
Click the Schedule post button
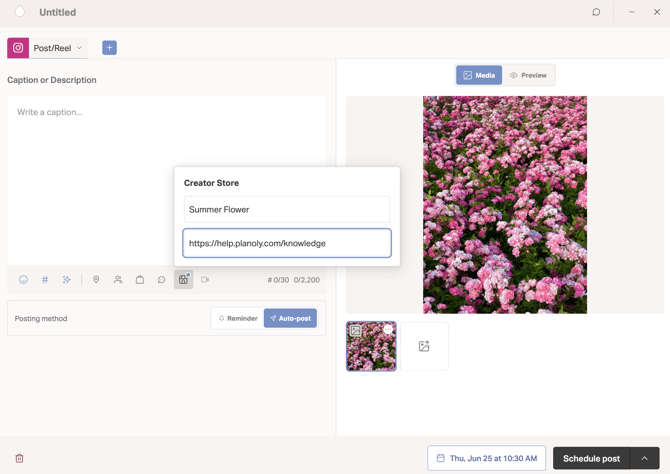[x=591, y=458]
